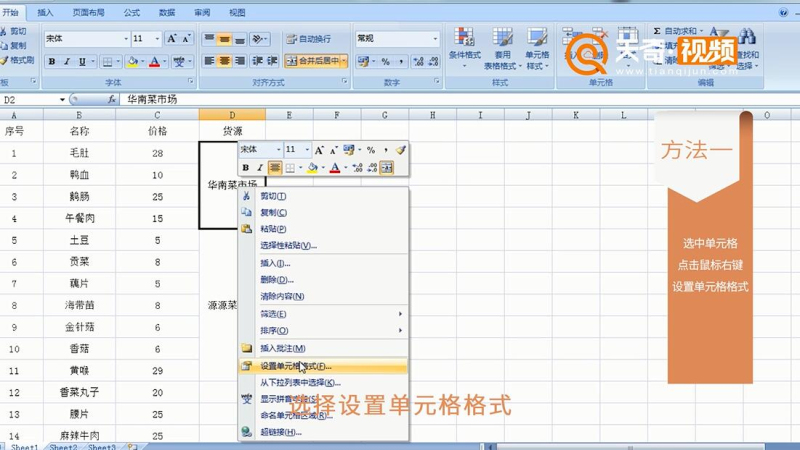The height and width of the screenshot is (450, 800).
Task: Click mini toolbar fill color bucket
Action: click(x=312, y=167)
